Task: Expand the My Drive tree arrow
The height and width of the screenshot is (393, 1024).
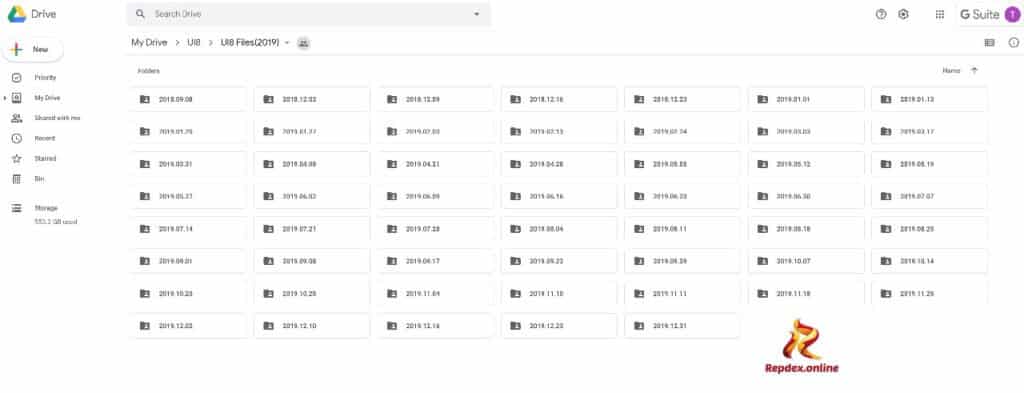Action: (5, 98)
